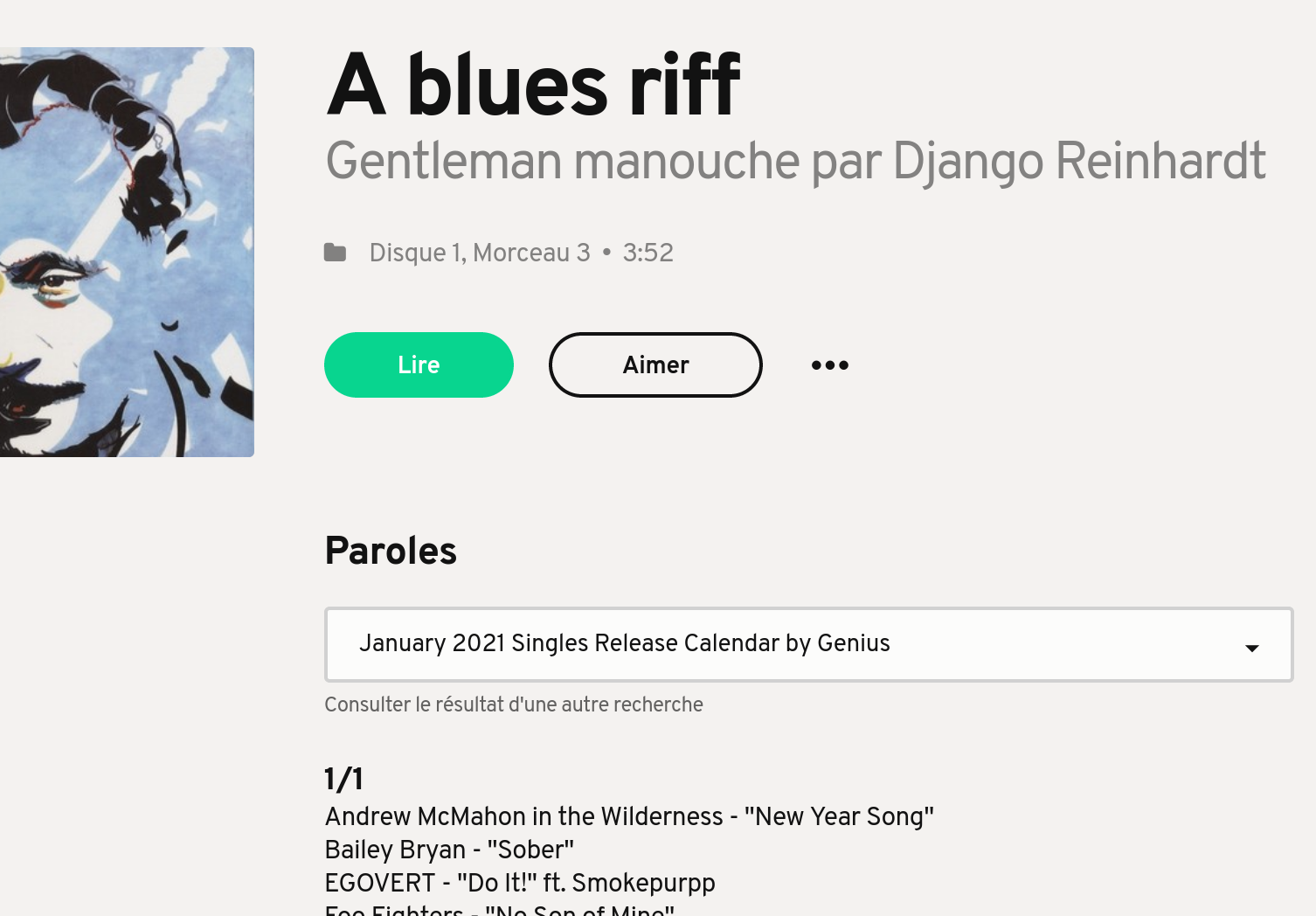This screenshot has width=1316, height=916.
Task: Select 'Andrew McMahon in the Wilderness - New Year Song'
Action: (x=628, y=816)
